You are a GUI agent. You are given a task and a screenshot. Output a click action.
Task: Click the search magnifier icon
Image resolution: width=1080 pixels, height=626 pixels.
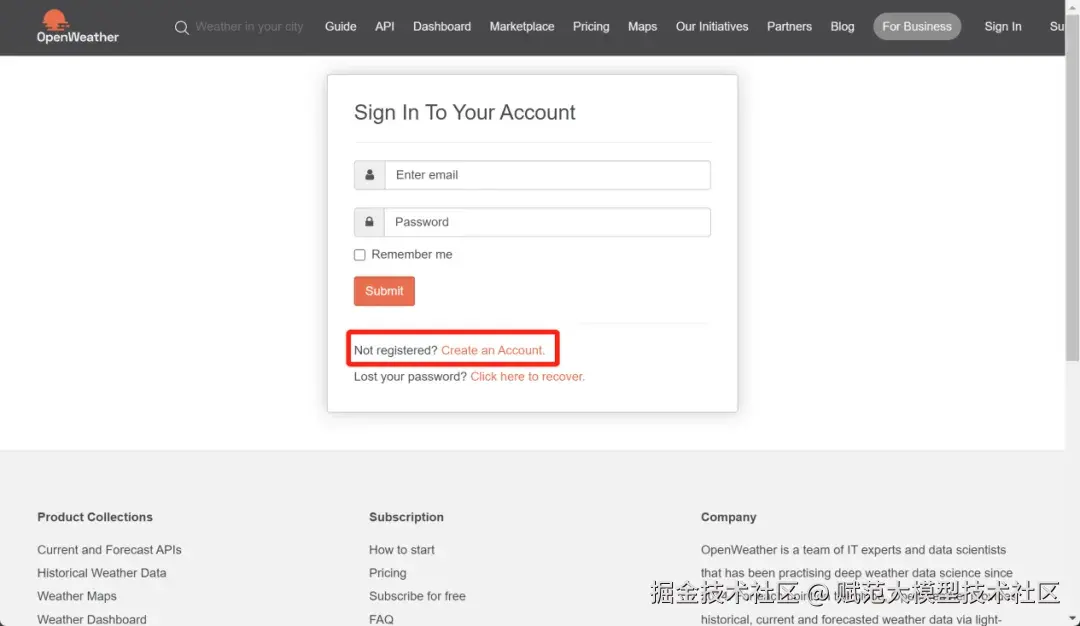(x=181, y=28)
